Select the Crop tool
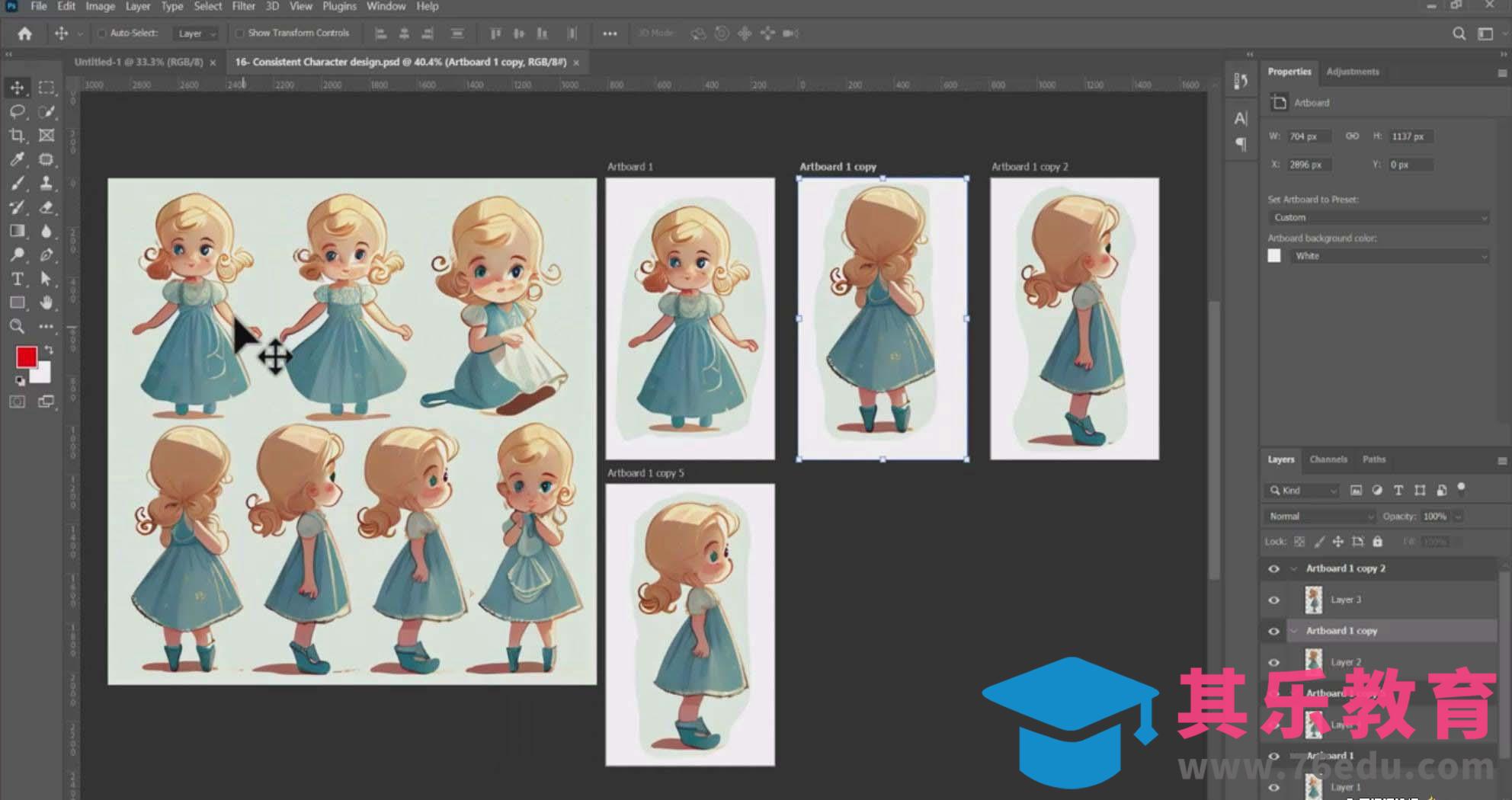The width and height of the screenshot is (1512, 800). [17, 136]
